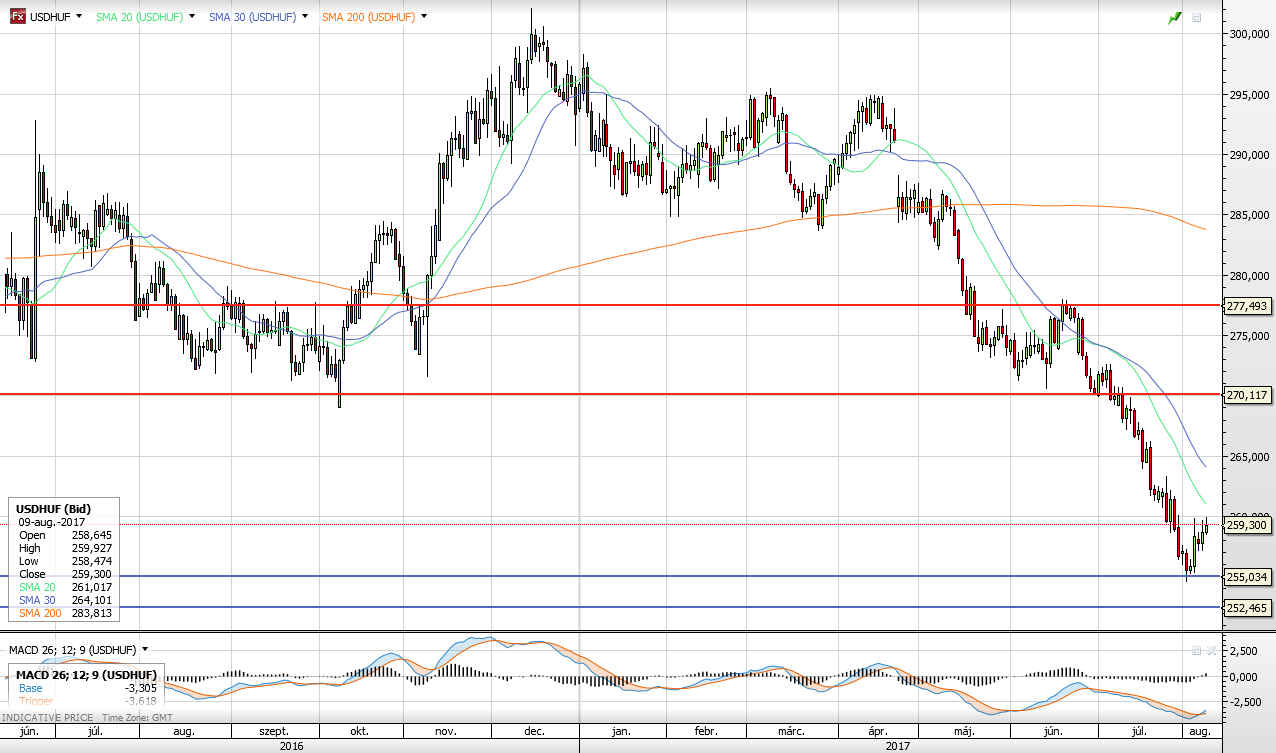Click the dec. month on the time axis
Viewport: 1276px width, 753px height.
[x=534, y=732]
